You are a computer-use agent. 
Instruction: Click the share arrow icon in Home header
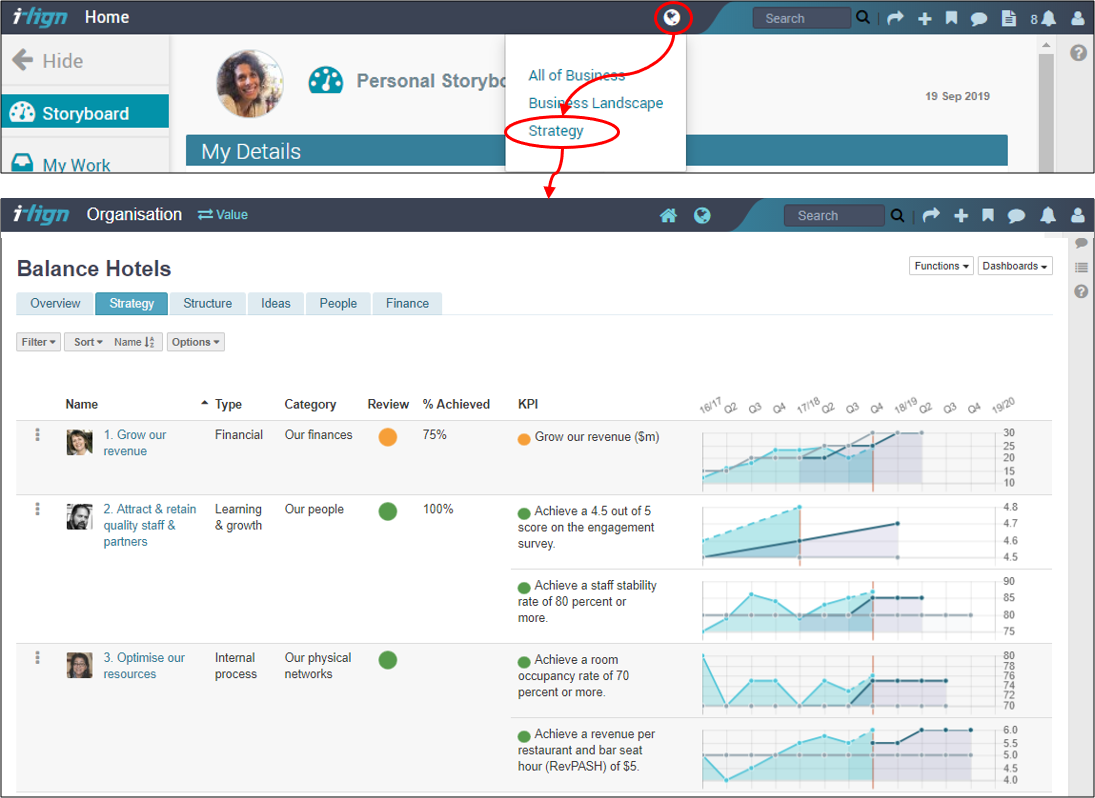click(895, 18)
